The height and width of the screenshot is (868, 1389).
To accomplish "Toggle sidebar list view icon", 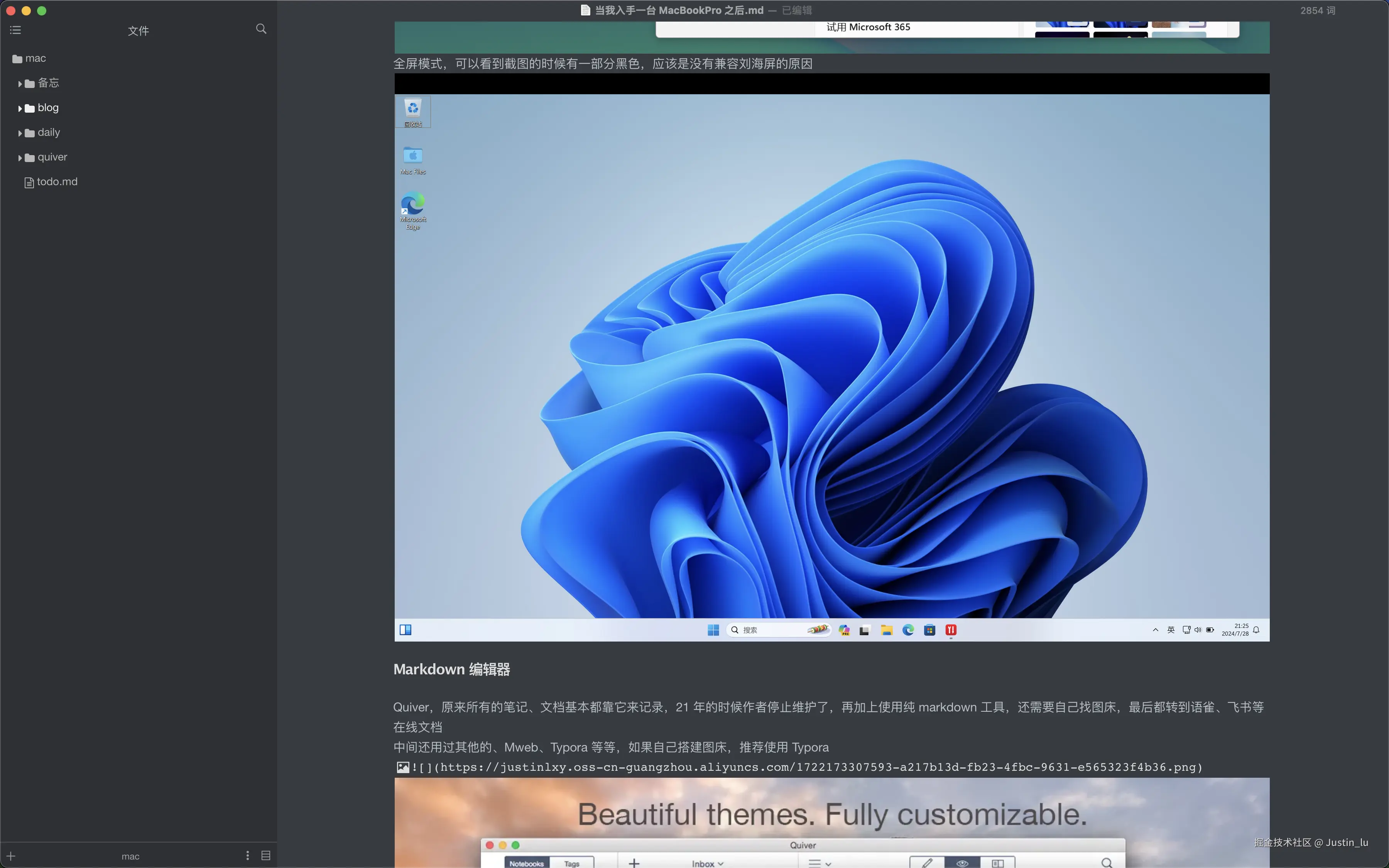I will pyautogui.click(x=266, y=856).
